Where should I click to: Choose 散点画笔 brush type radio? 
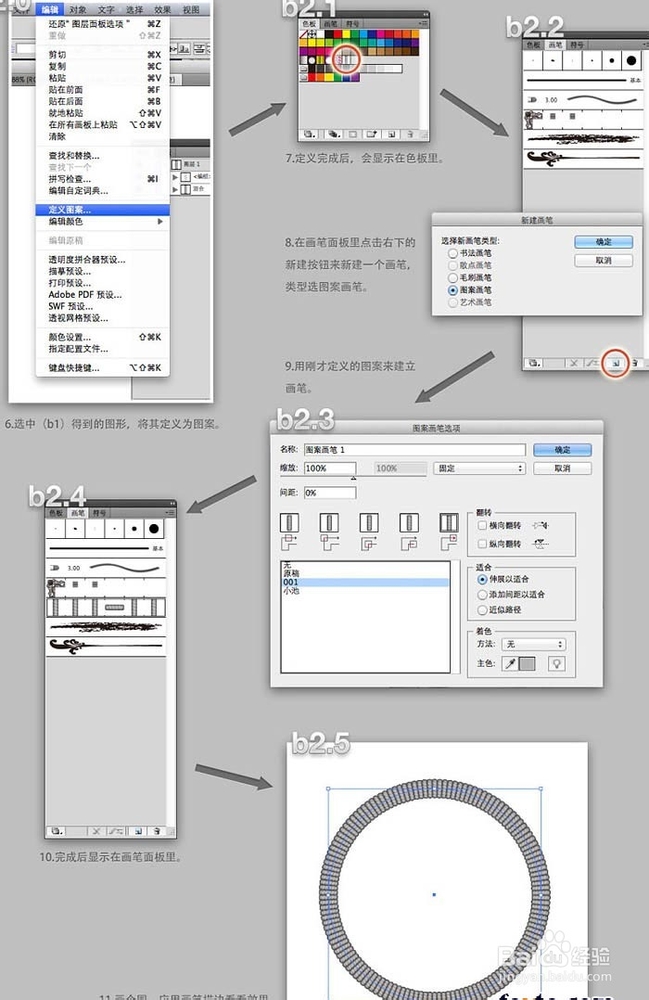pyautogui.click(x=453, y=265)
